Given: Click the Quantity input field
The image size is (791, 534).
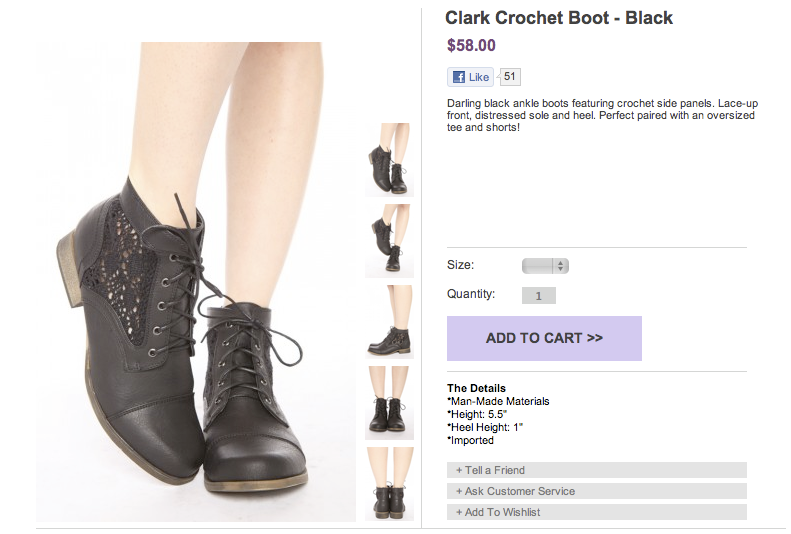Looking at the screenshot, I should click(x=539, y=296).
